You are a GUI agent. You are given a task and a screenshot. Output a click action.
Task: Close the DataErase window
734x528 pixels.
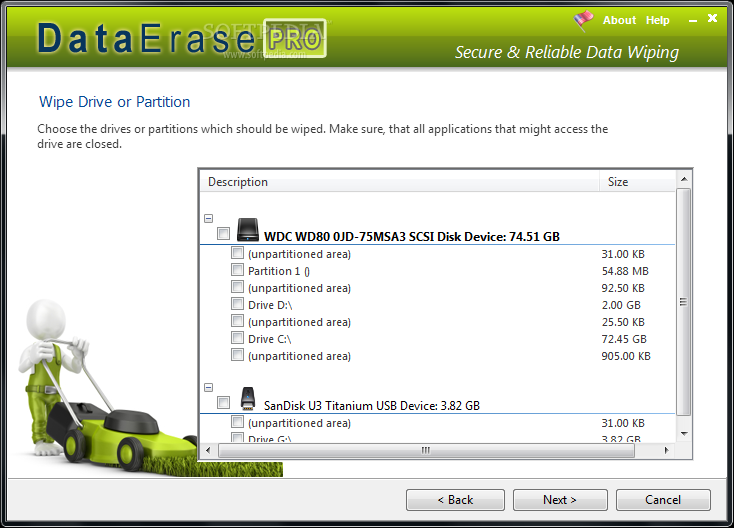[712, 18]
